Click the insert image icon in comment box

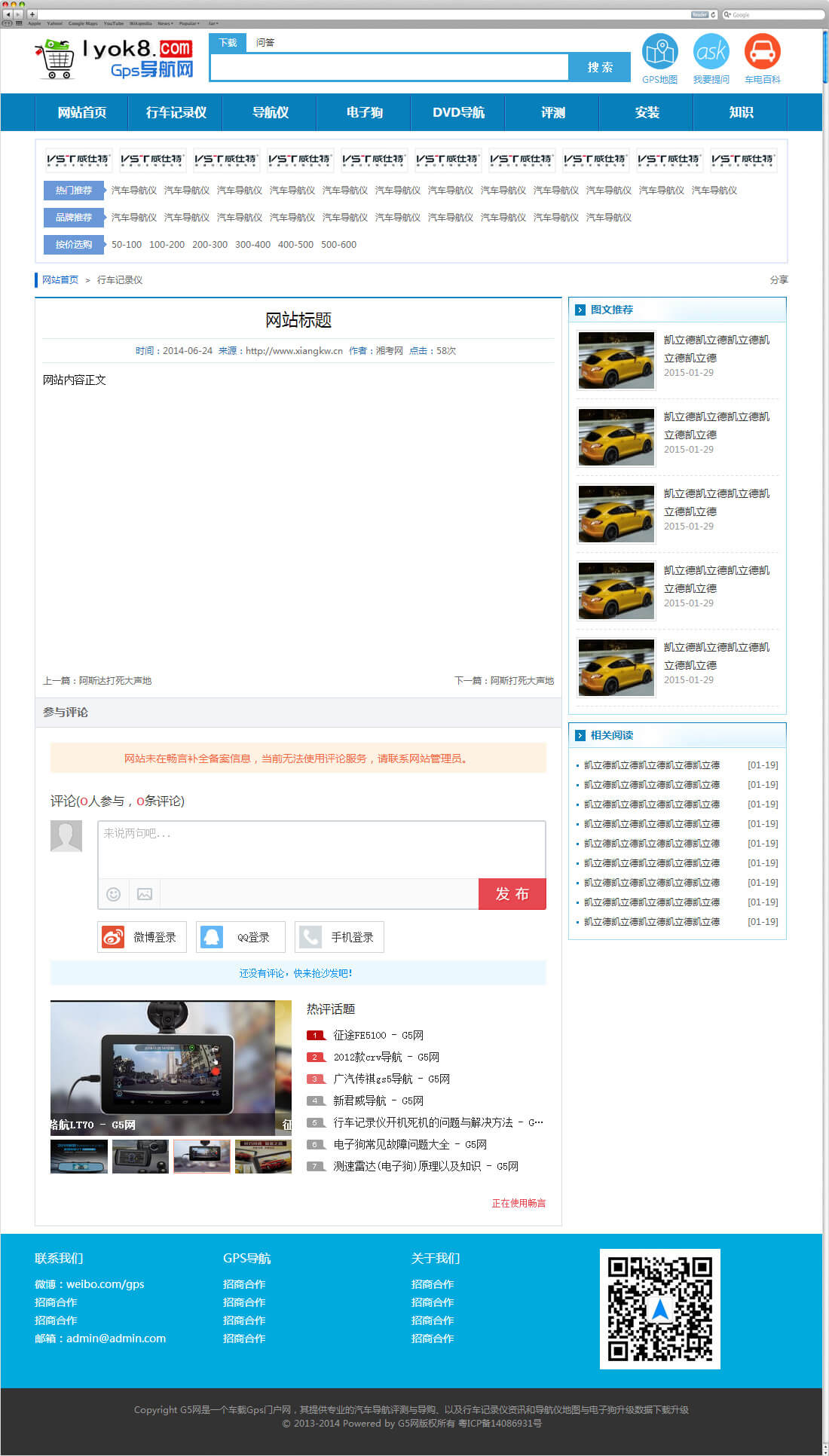[x=145, y=894]
